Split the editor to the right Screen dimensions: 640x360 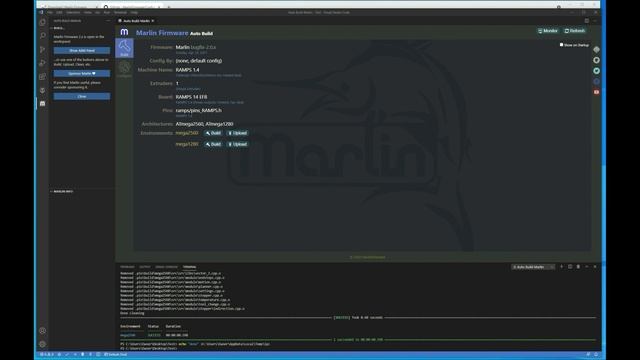pos(587,21)
